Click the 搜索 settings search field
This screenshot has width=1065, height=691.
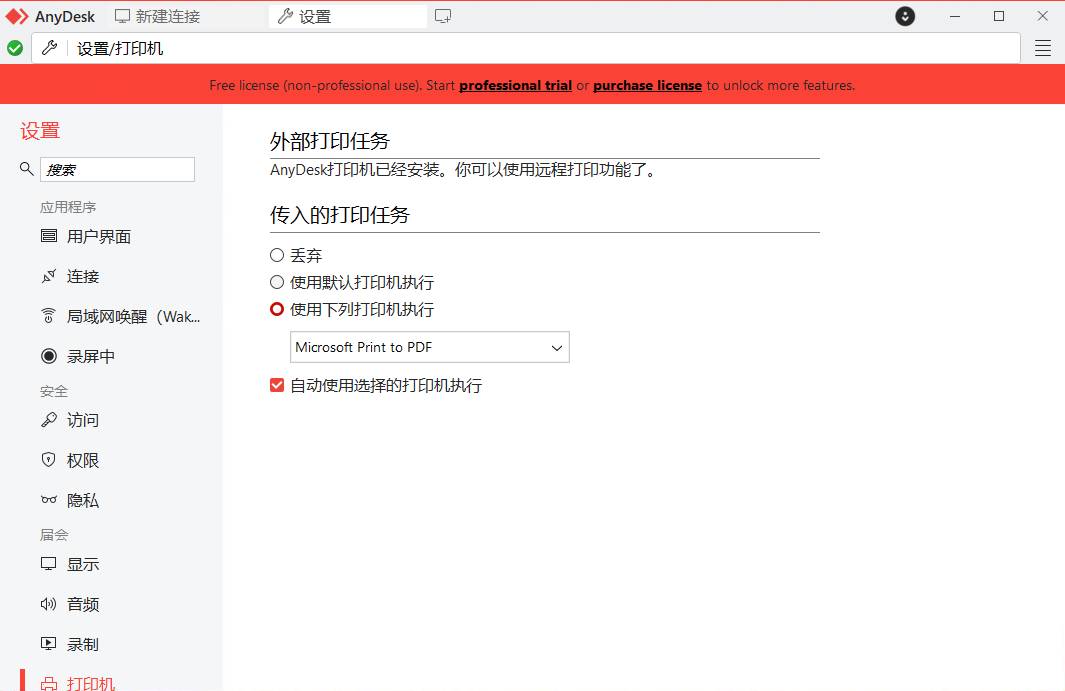118,169
